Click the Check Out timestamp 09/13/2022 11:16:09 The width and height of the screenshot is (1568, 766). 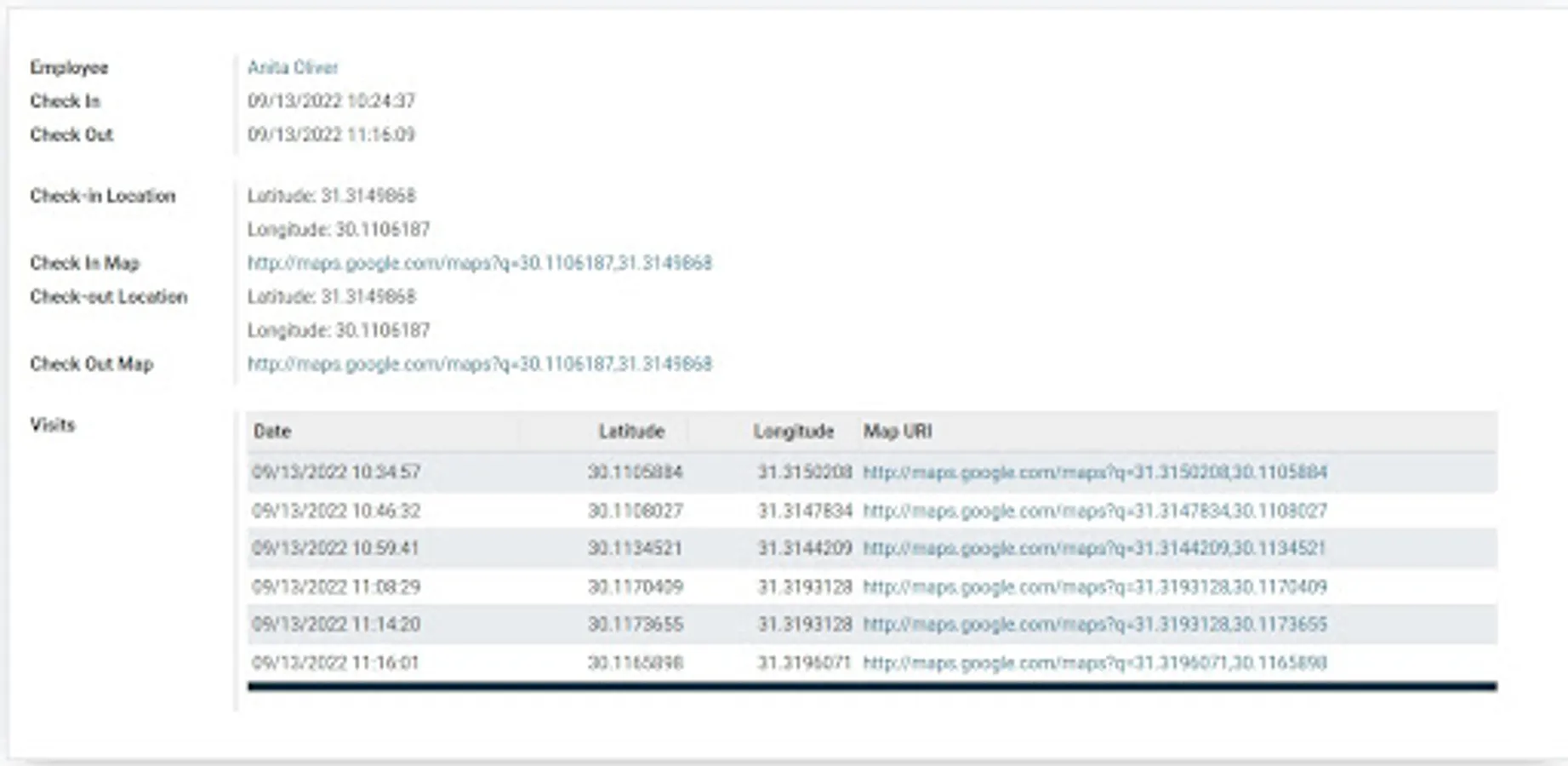(332, 134)
